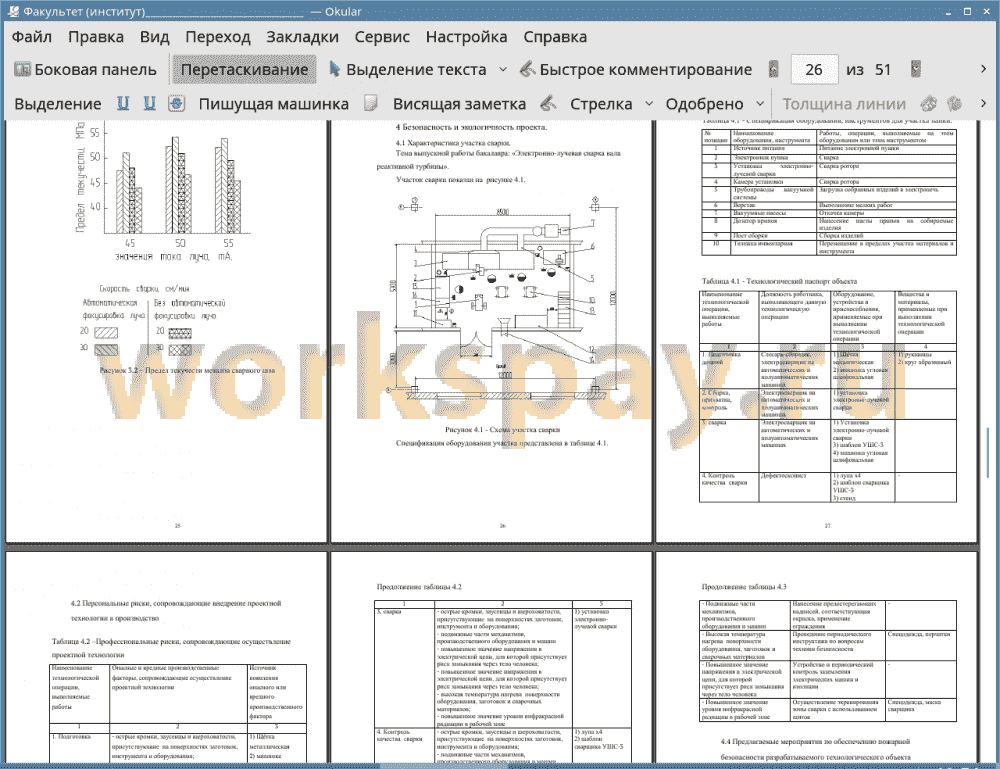The width and height of the screenshot is (1000, 769).
Task: Click the Okular app icon in title bar
Action: (x=13, y=11)
